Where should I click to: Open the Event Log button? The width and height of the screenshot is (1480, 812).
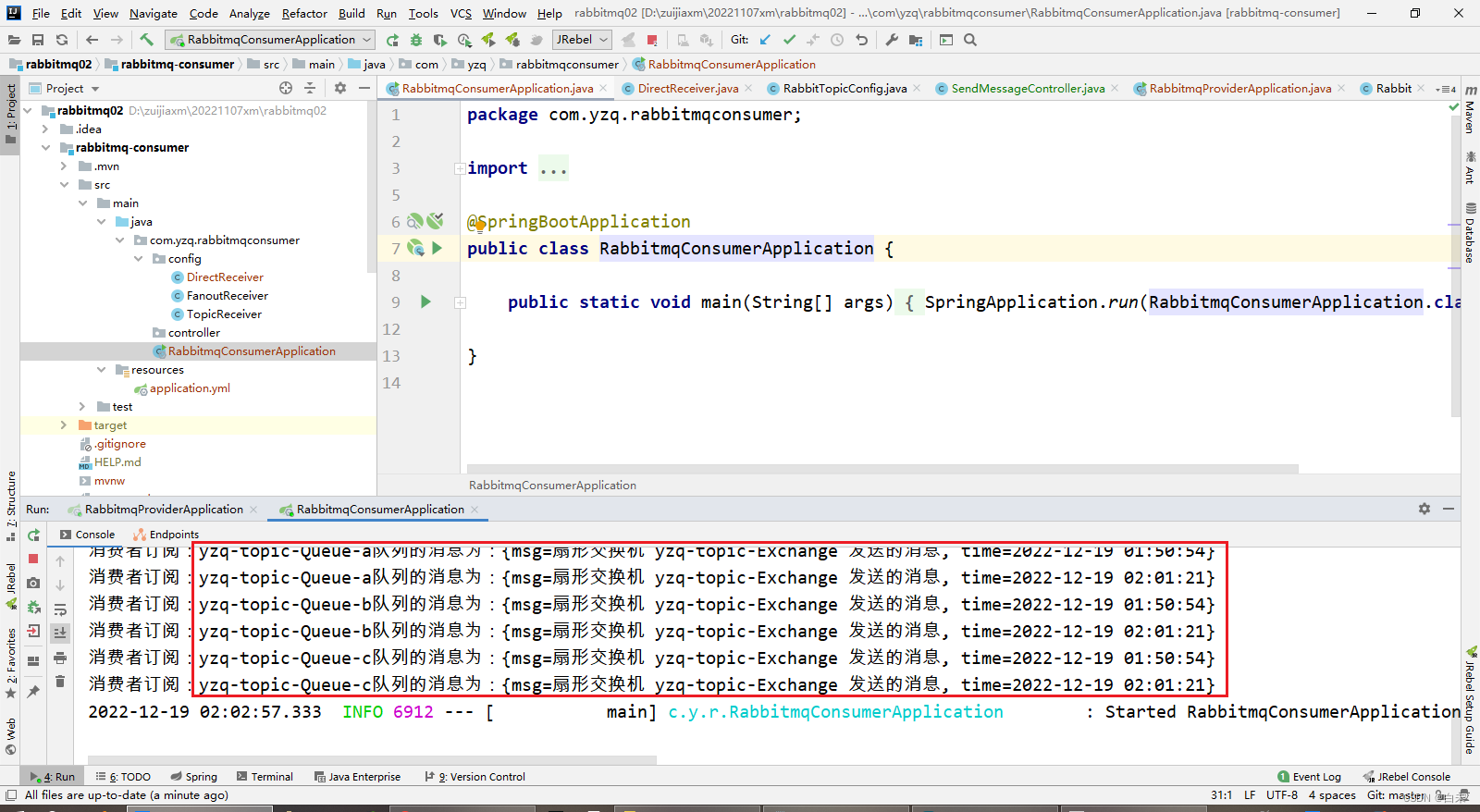1309,777
